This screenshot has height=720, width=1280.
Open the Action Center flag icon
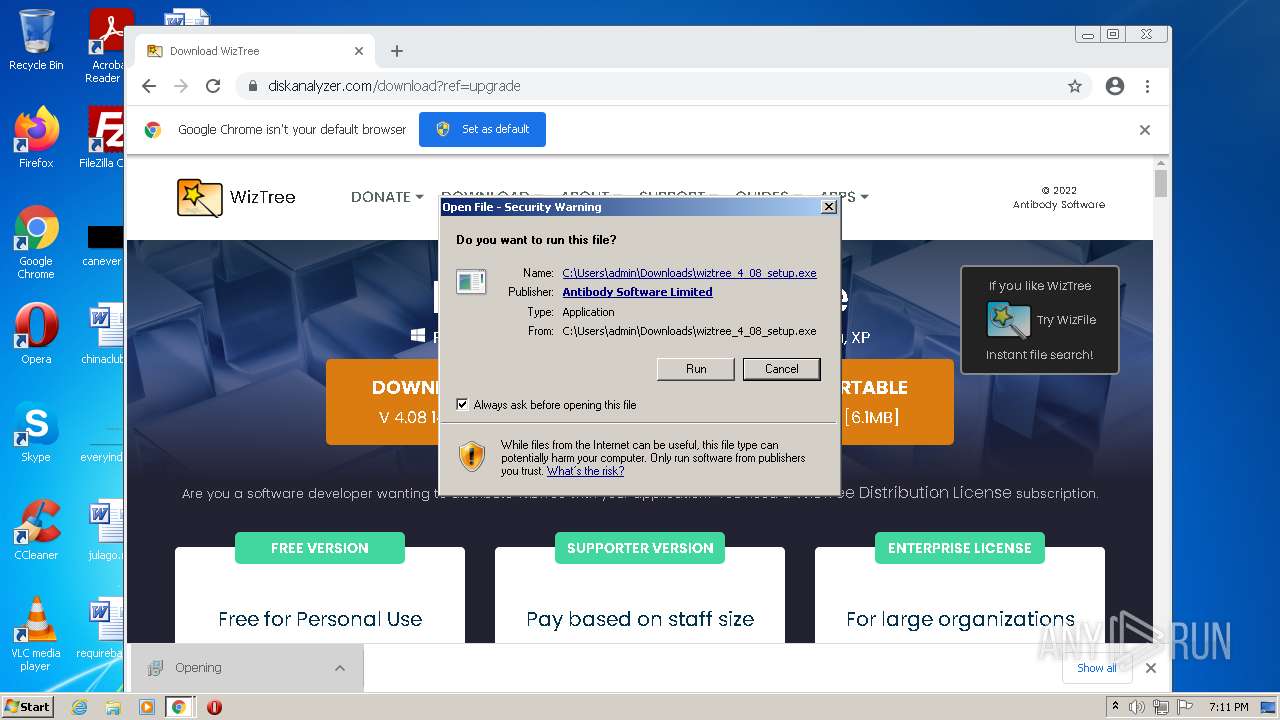pyautogui.click(x=1185, y=707)
